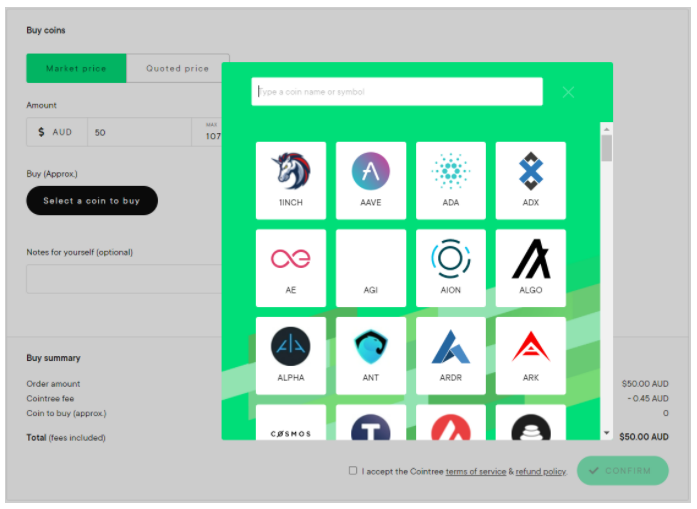This screenshot has width=697, height=509.
Task: Select the coin with blue T logo
Action: [371, 422]
